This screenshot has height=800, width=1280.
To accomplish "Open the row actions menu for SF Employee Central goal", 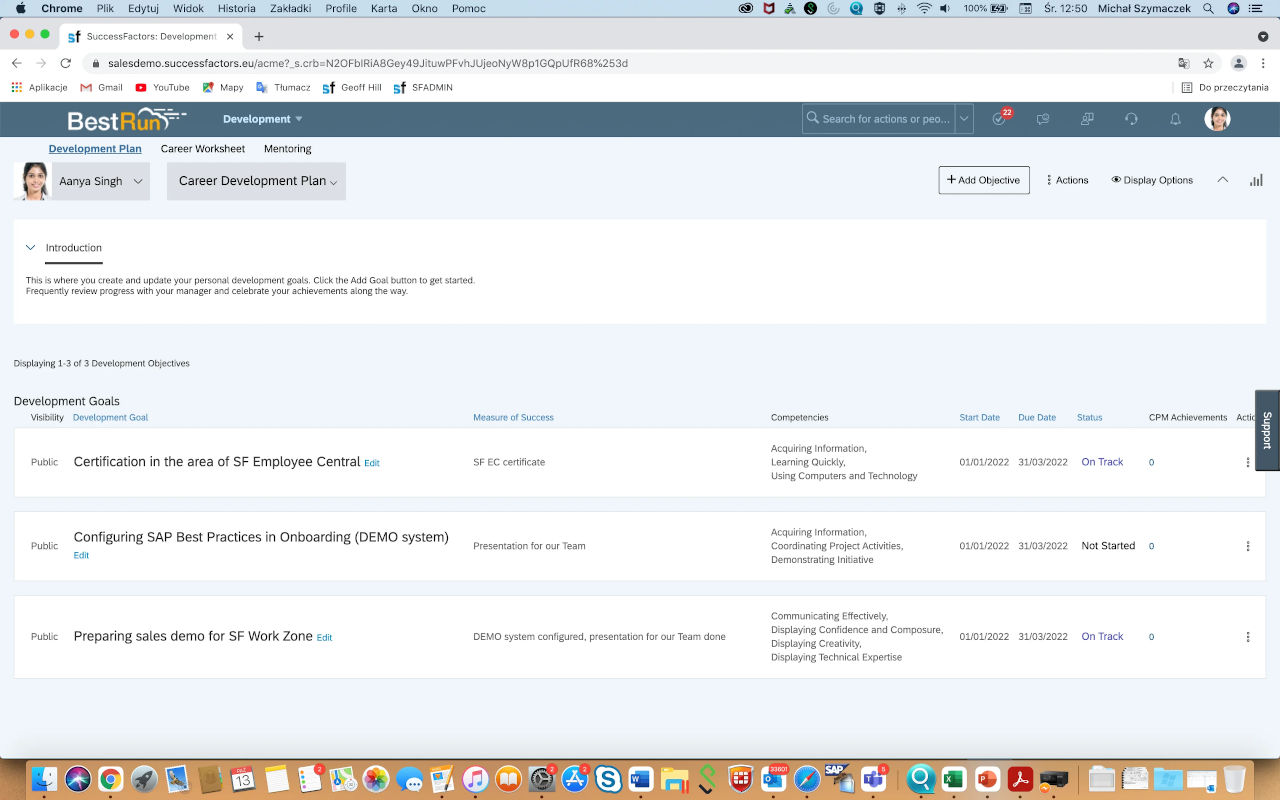I will tap(1247, 462).
